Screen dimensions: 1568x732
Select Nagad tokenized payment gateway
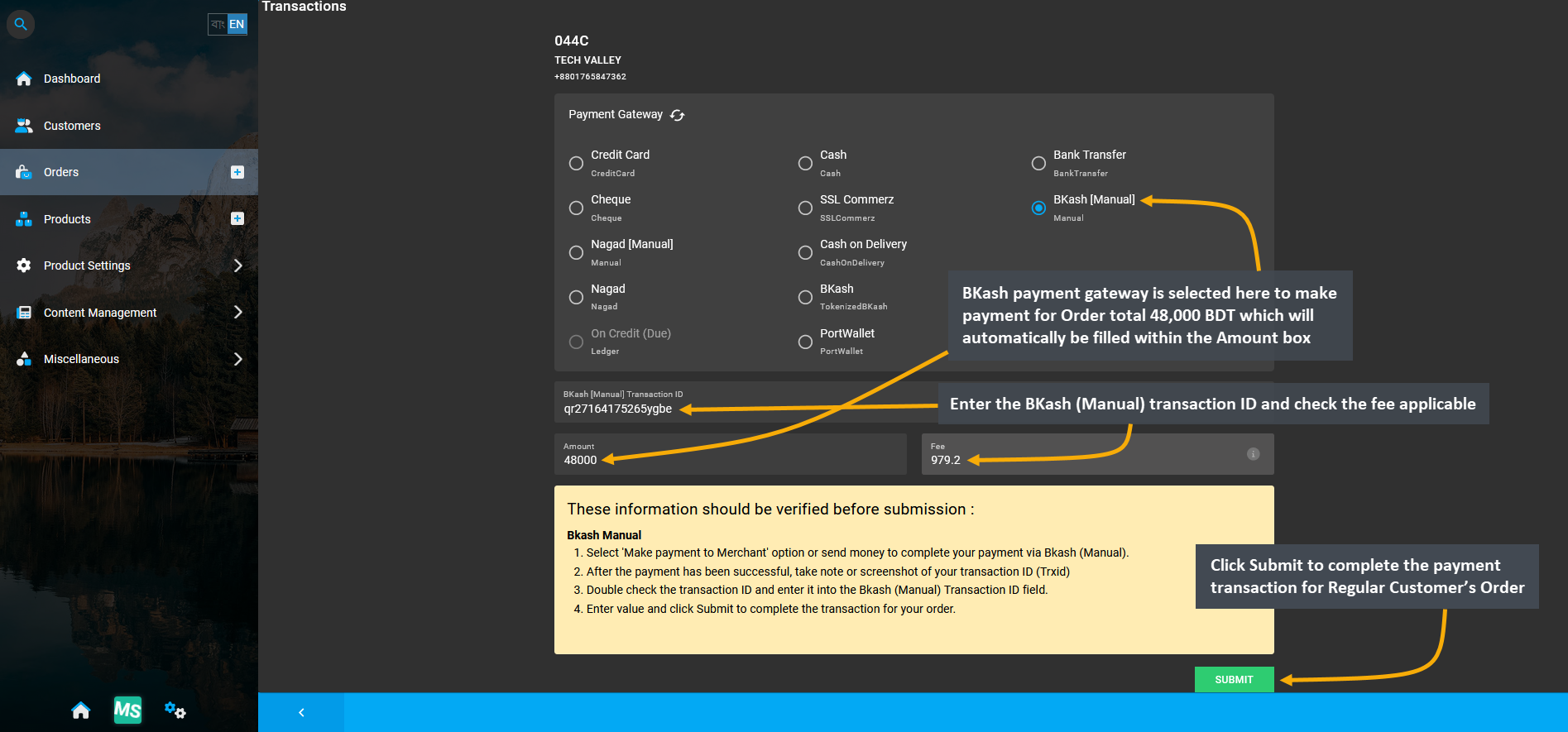click(576, 297)
